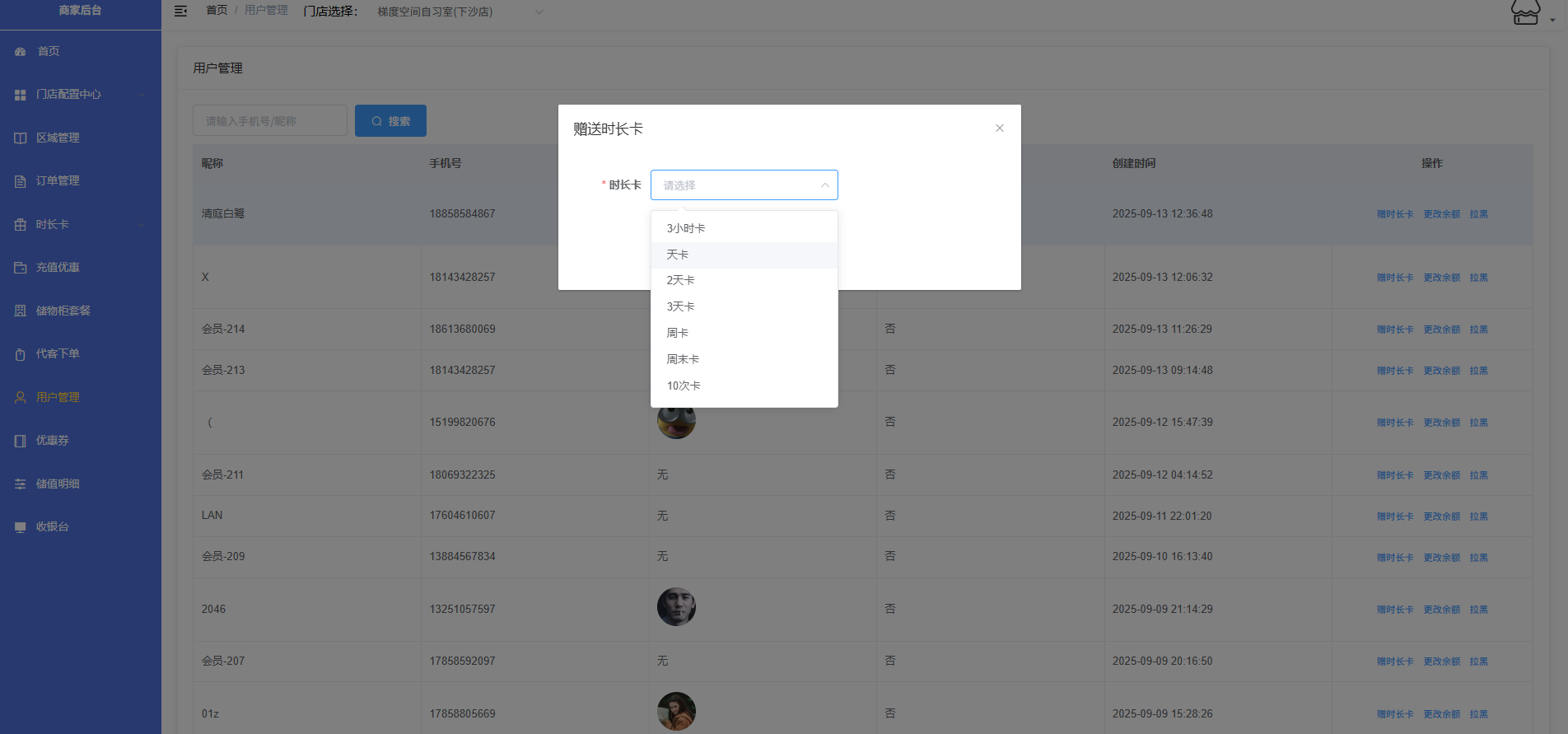Screen dimensions: 1568x734
Task: Click the 订单管理 document icon
Action: (x=21, y=181)
